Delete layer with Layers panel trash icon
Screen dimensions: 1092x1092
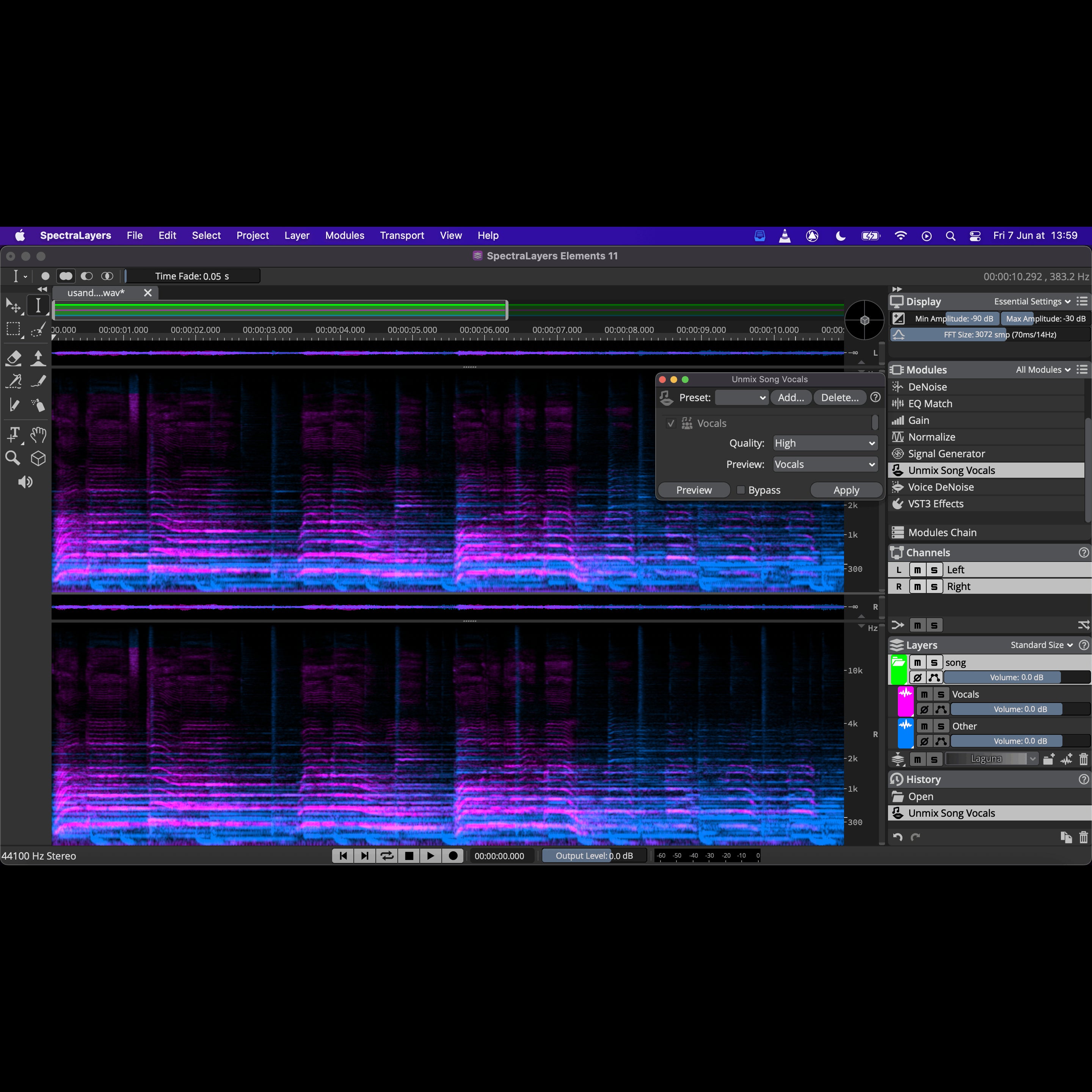pyautogui.click(x=1083, y=759)
